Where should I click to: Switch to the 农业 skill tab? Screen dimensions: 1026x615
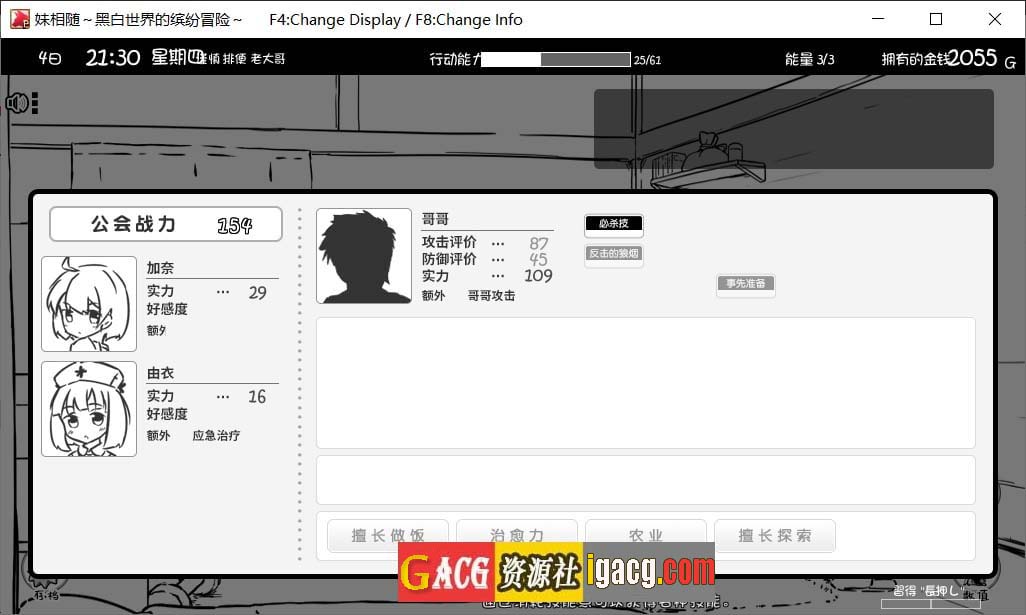[x=646, y=536]
